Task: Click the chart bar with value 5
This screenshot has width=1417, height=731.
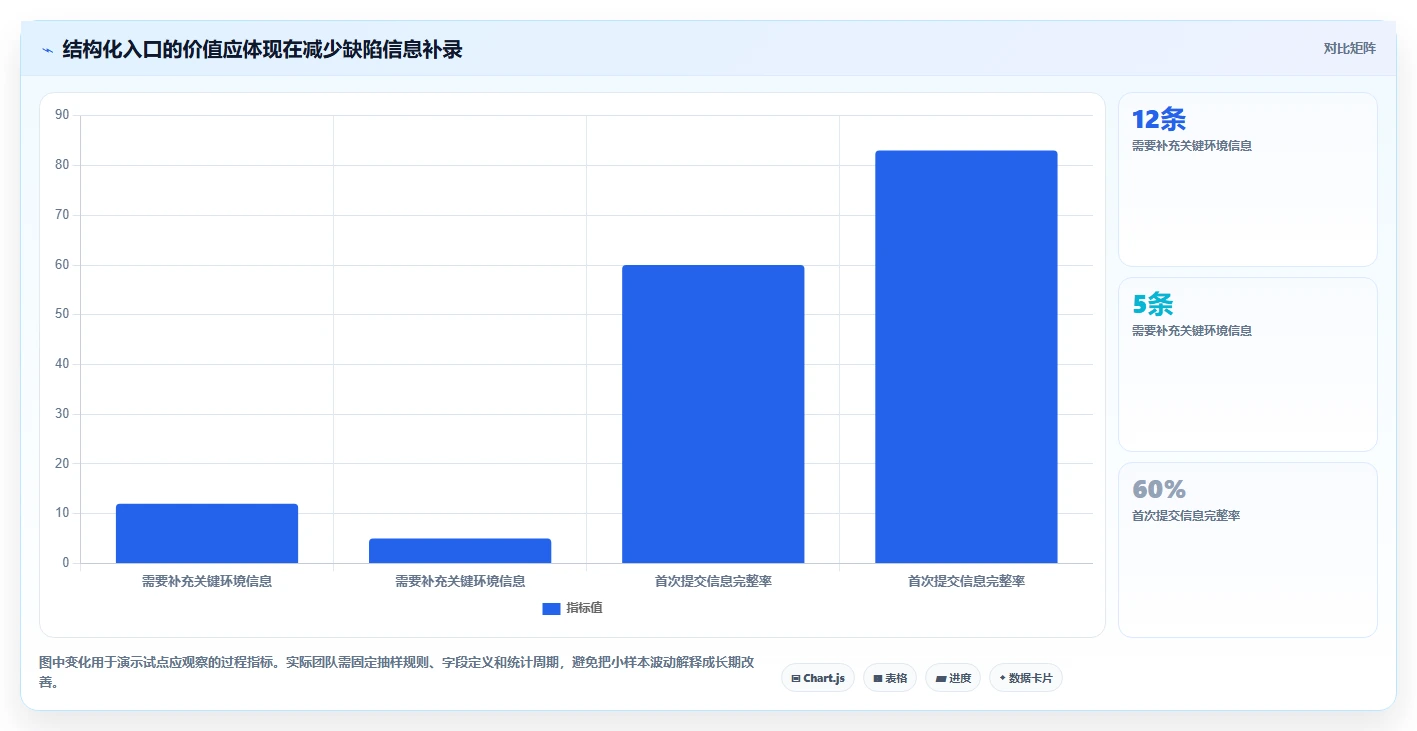Action: [x=460, y=551]
